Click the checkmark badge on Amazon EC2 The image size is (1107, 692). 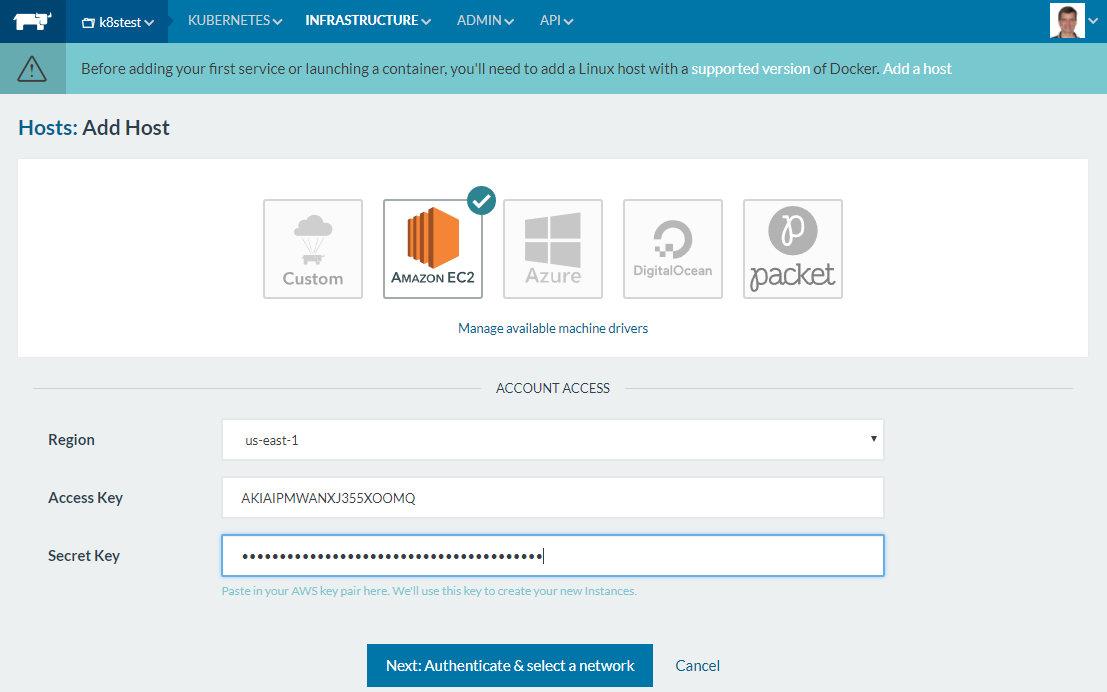[481, 201]
